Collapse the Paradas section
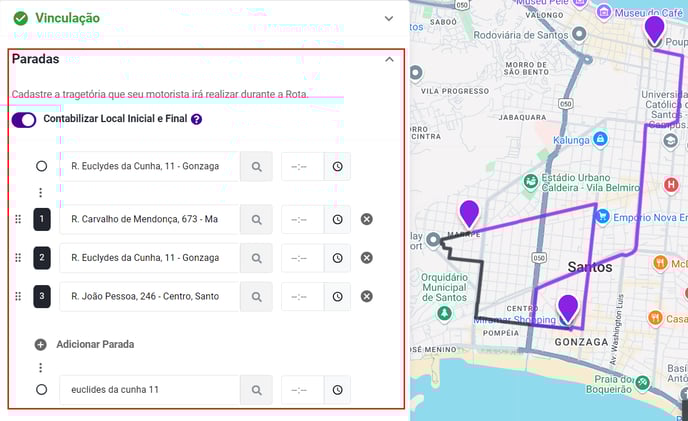Screen dimensions: 688x421 click(389, 59)
